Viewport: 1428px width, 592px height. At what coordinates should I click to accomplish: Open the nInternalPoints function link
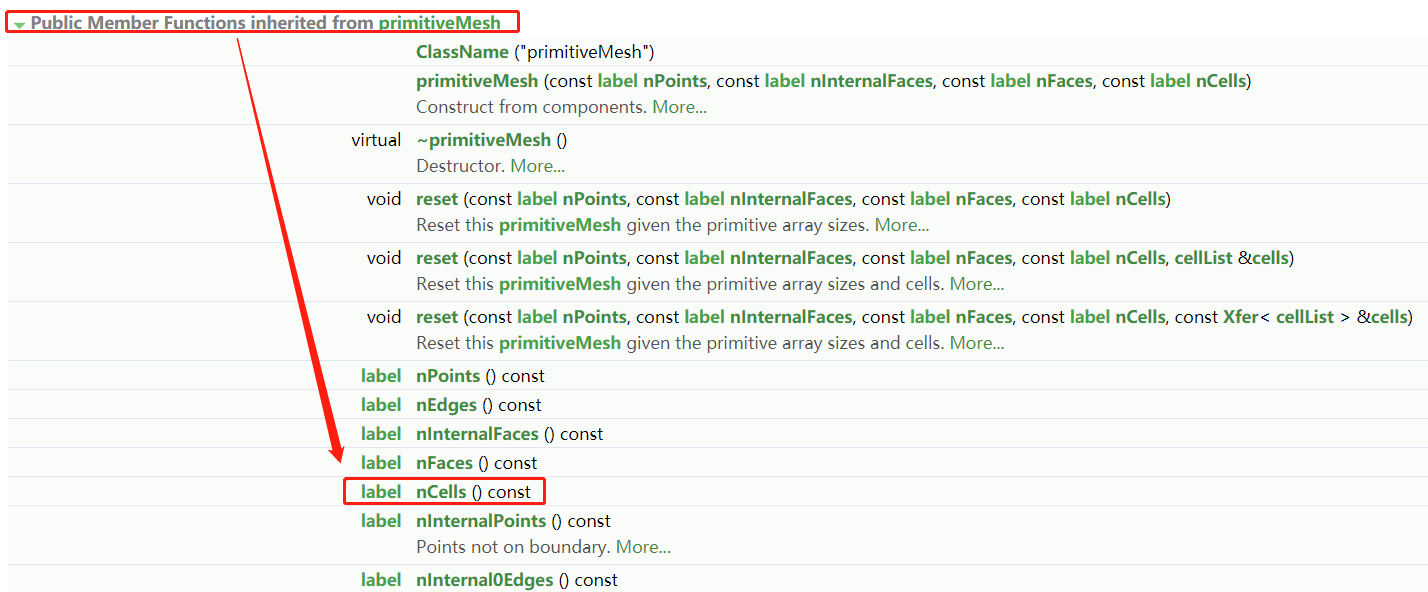pos(481,521)
